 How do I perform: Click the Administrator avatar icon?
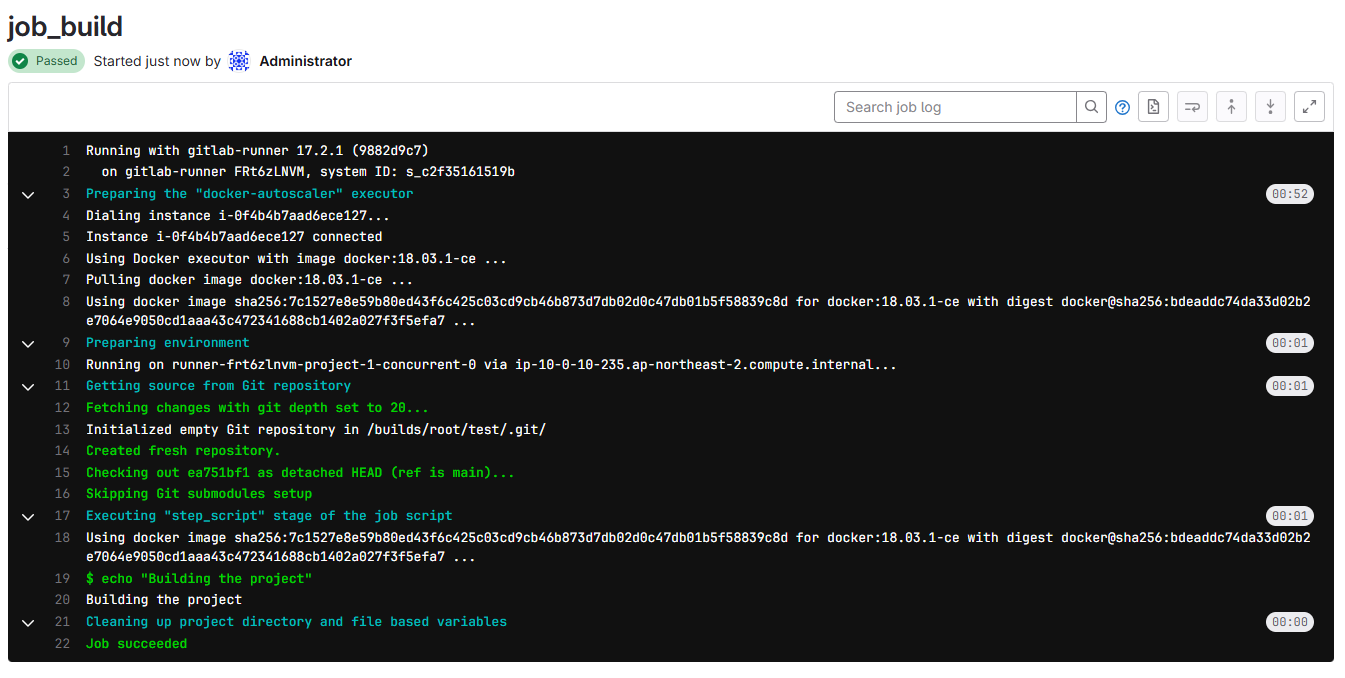pos(239,61)
